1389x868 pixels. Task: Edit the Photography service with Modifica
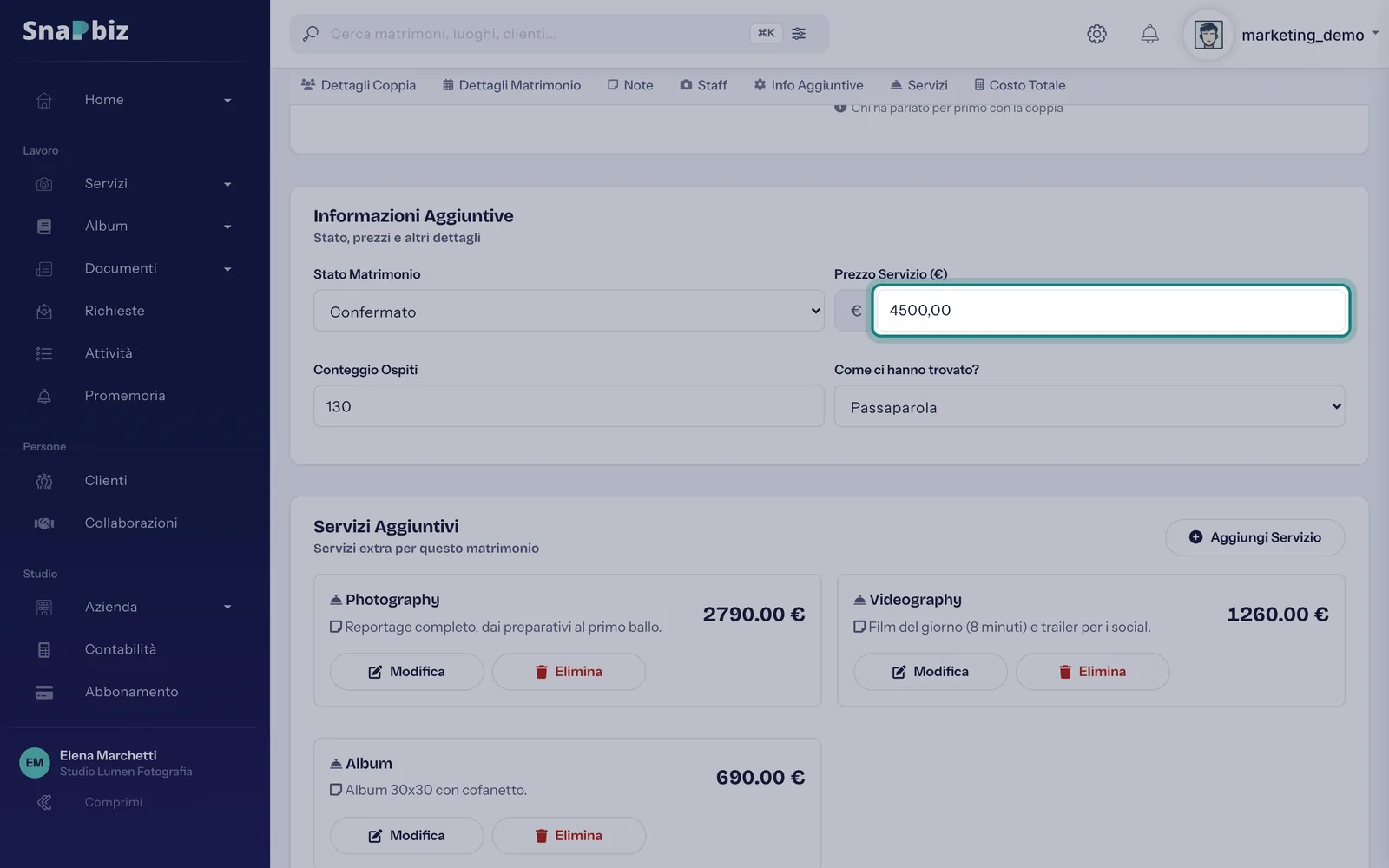[406, 672]
